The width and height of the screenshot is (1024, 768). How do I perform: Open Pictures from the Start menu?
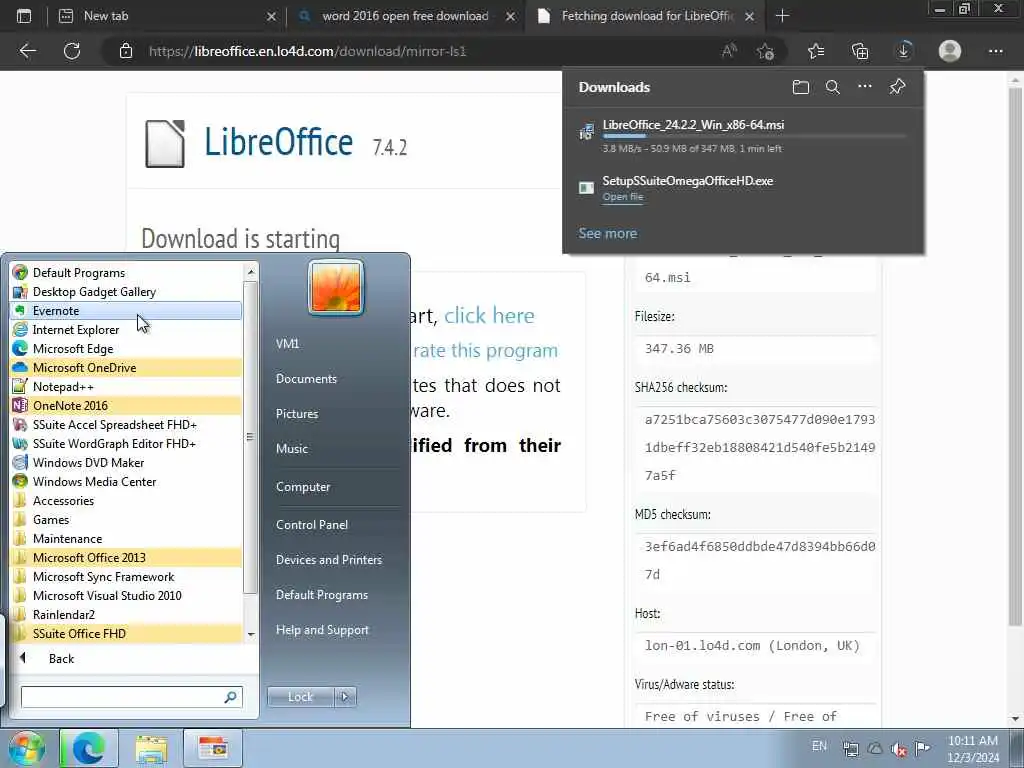(297, 414)
